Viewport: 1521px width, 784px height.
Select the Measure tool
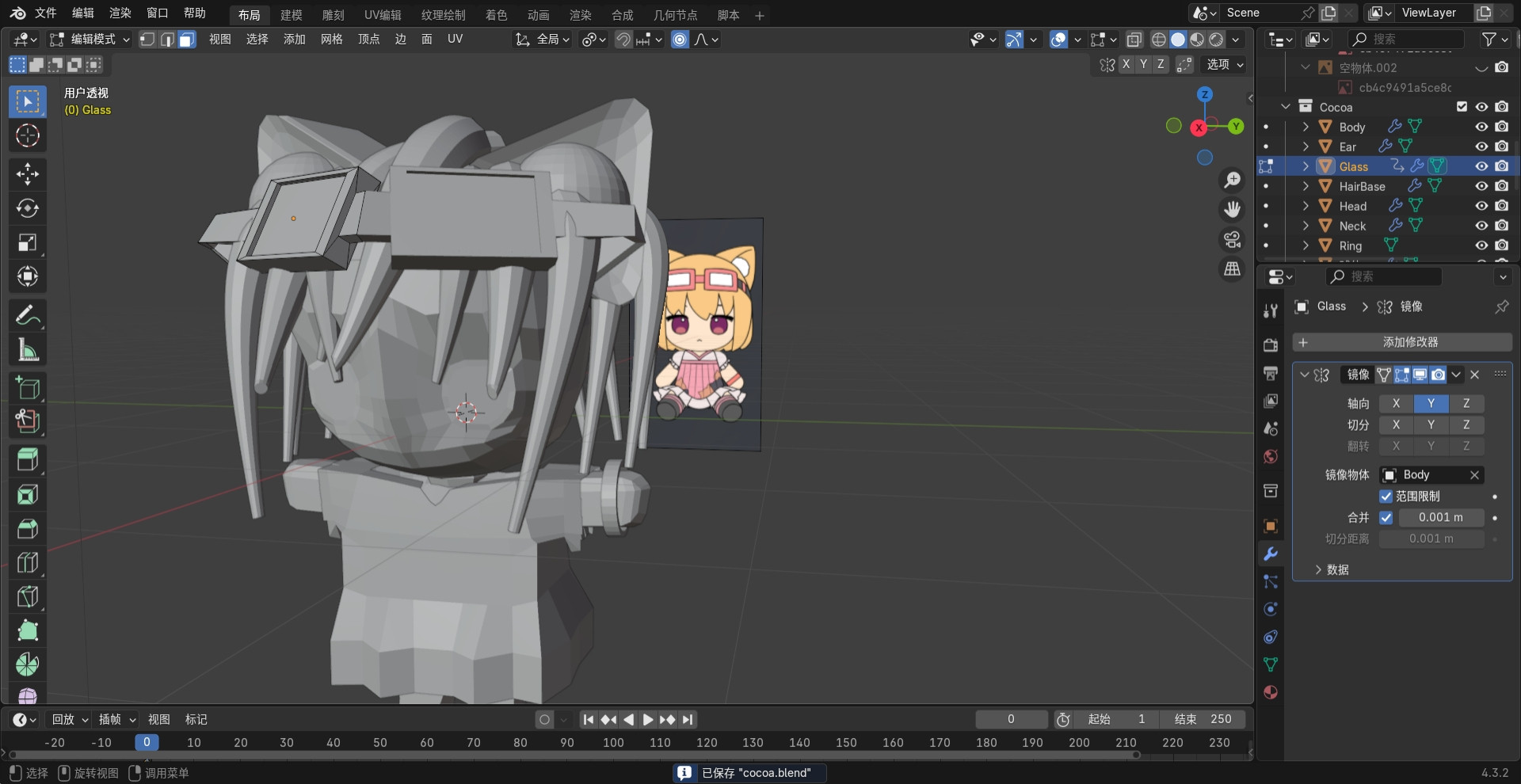pos(28,350)
